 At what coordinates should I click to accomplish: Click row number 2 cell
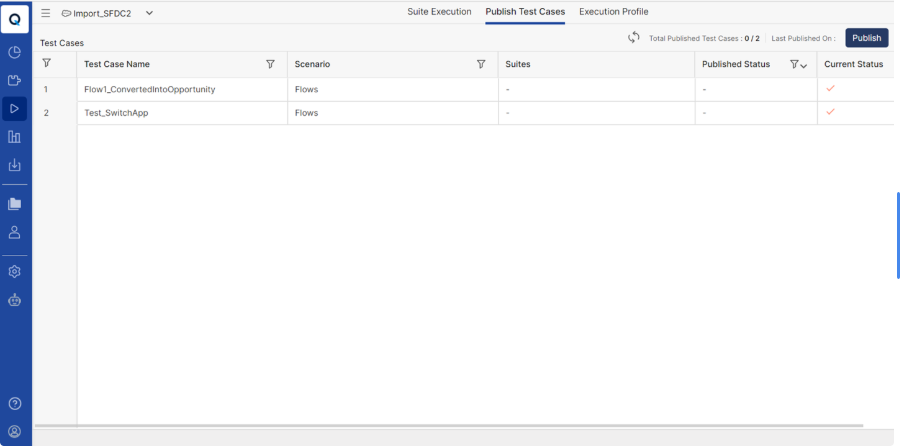46,113
